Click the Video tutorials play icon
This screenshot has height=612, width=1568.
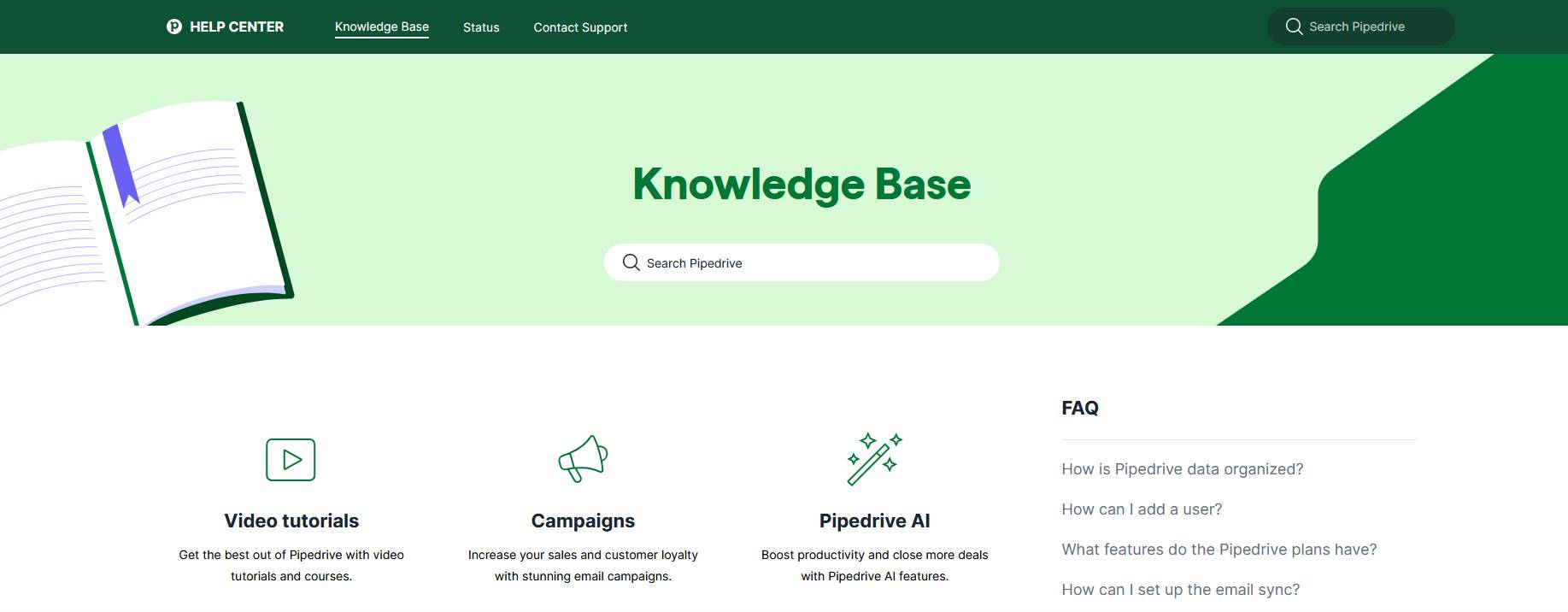(x=291, y=460)
